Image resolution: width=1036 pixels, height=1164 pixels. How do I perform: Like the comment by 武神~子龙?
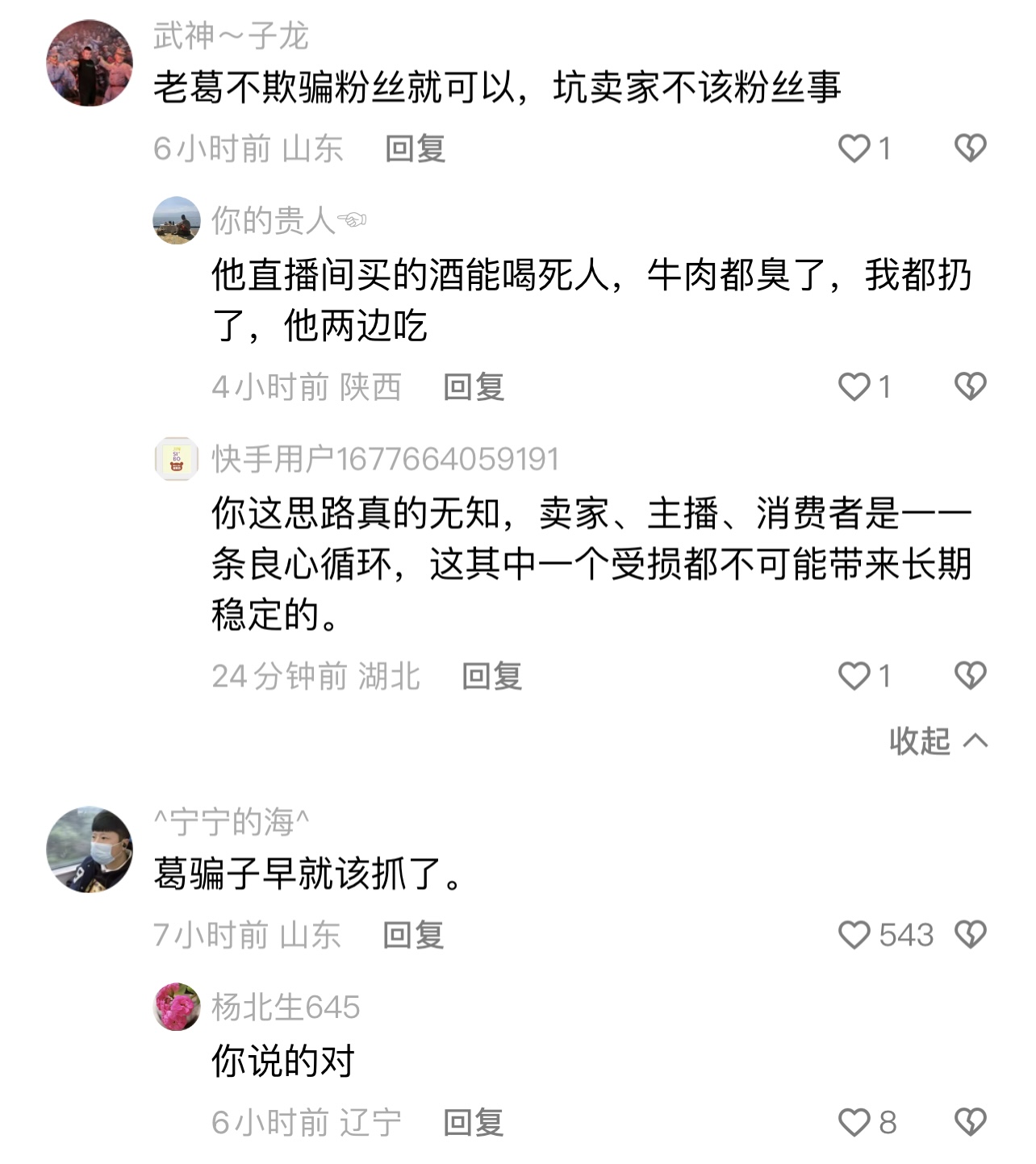tap(854, 148)
